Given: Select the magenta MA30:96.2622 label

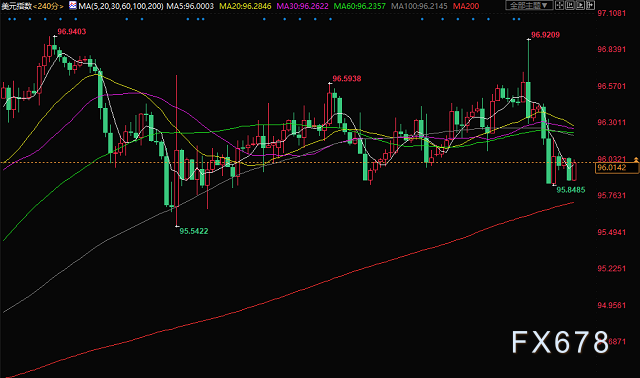Looking at the screenshot, I should click(302, 6).
